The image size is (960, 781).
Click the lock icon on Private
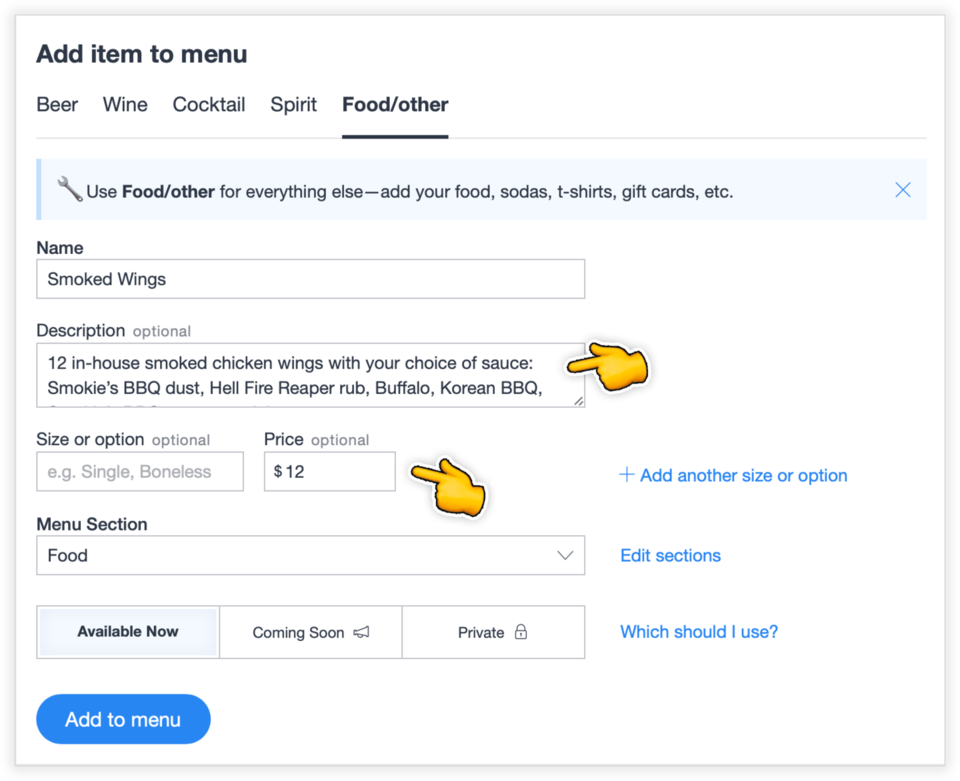click(x=521, y=633)
